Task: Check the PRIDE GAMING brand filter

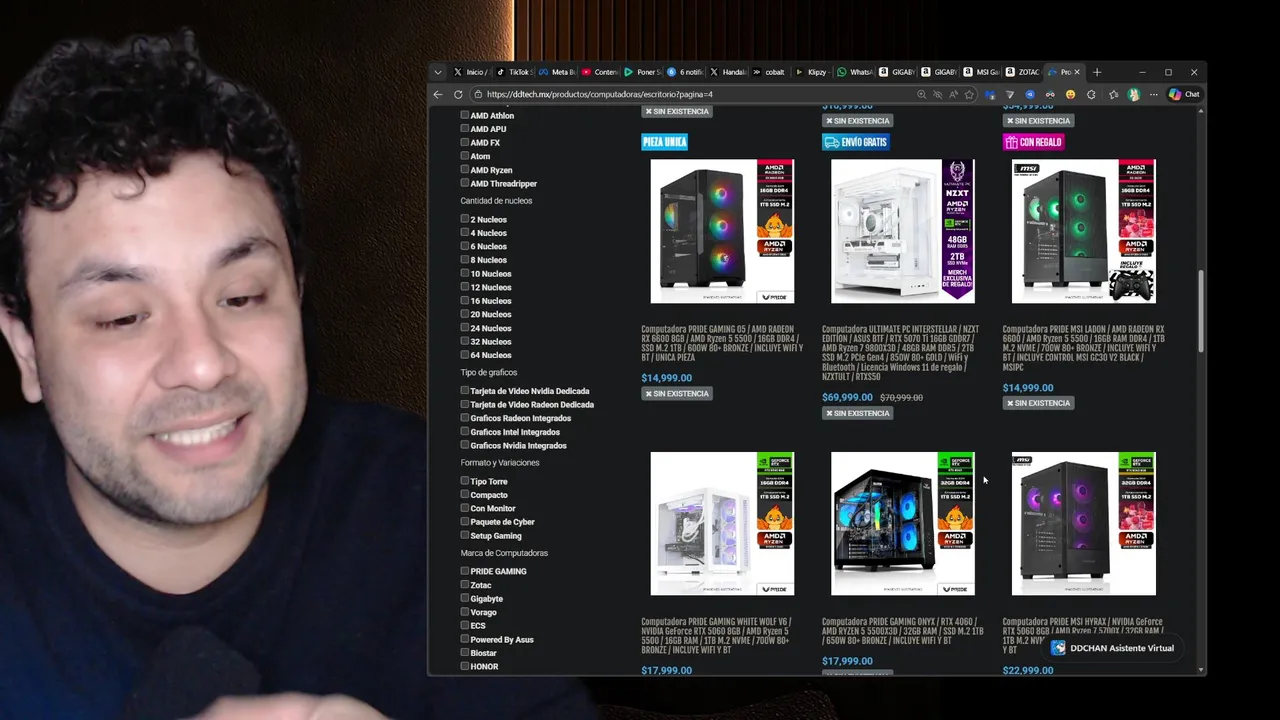Action: pos(465,571)
